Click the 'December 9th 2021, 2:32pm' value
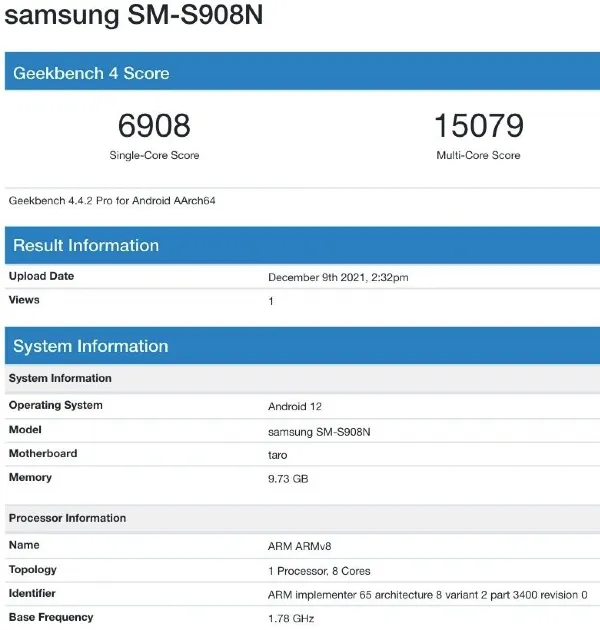This screenshot has height=630, width=600. click(x=338, y=278)
